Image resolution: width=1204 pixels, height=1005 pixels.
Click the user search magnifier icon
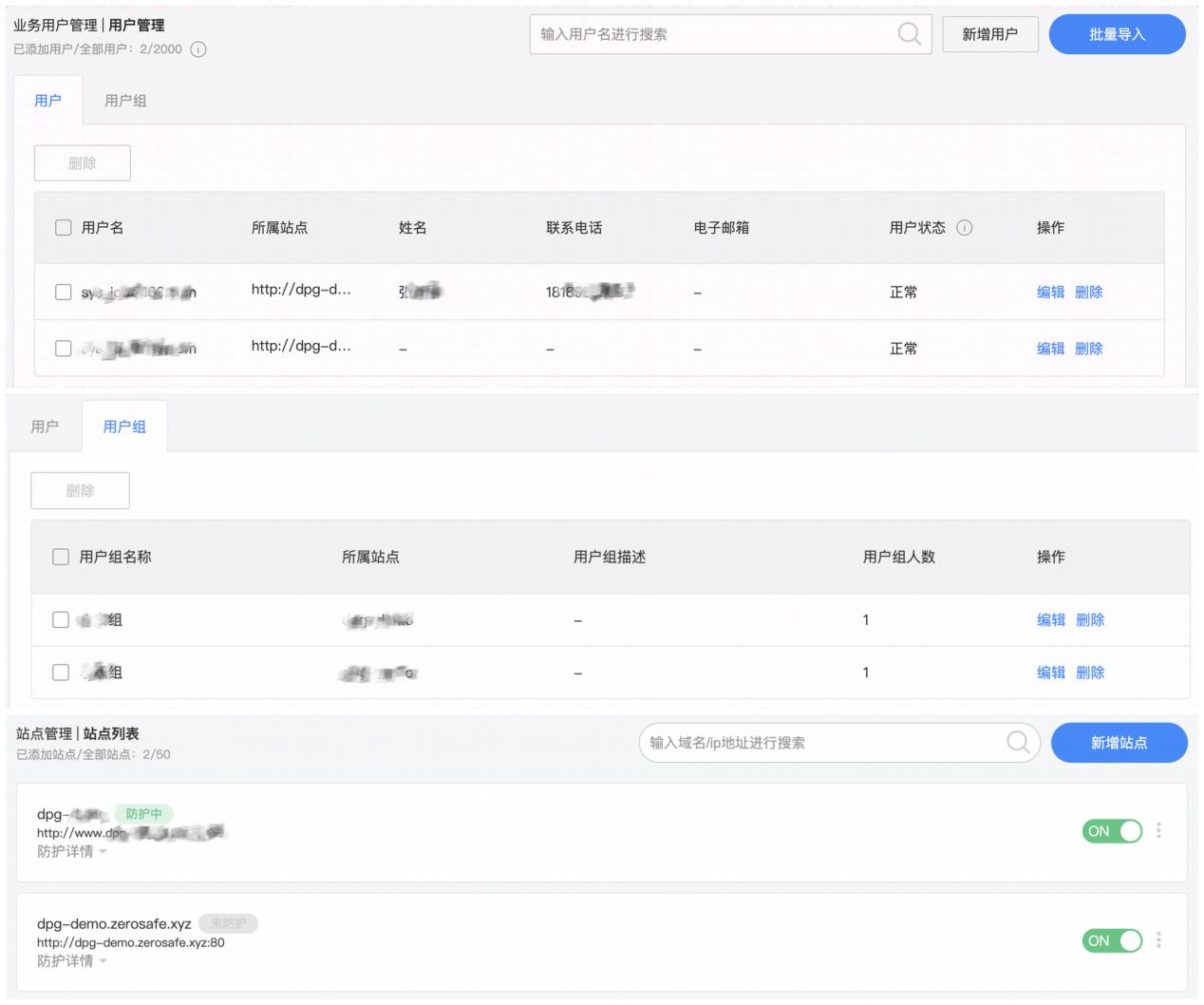coord(909,34)
